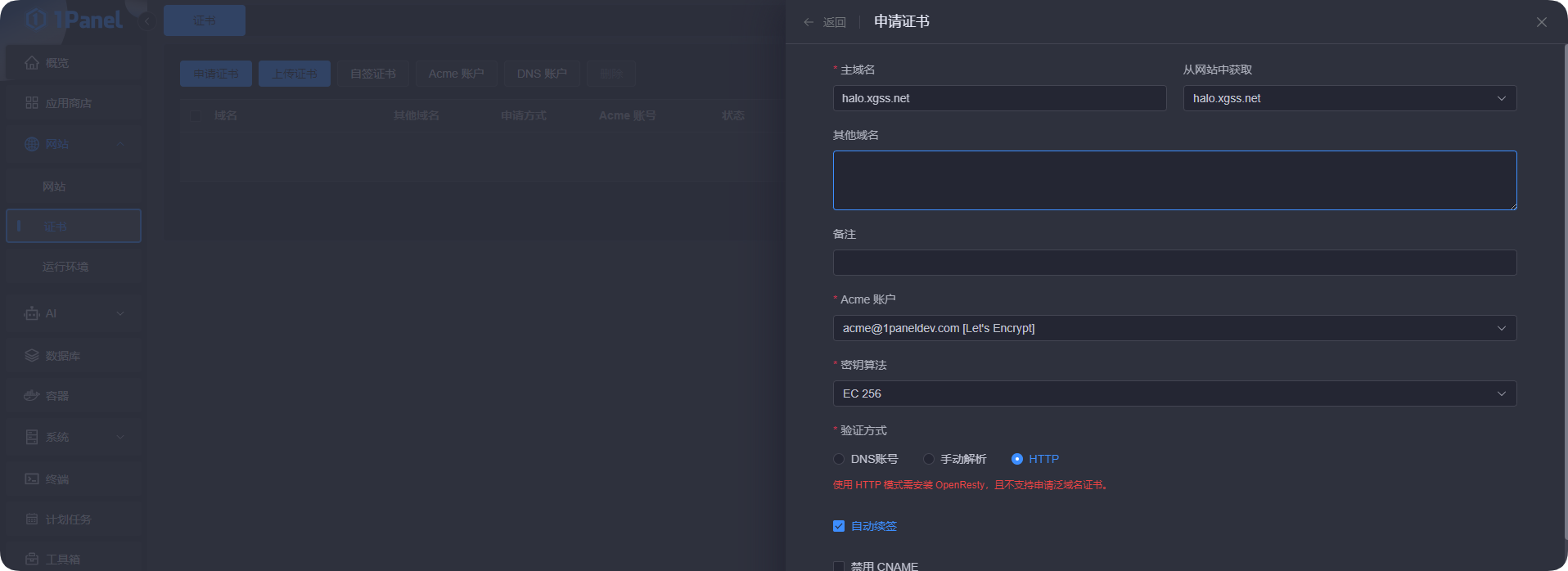This screenshot has height=571, width=1568.
Task: Click the 其他域名 text area
Action: 1174,180
